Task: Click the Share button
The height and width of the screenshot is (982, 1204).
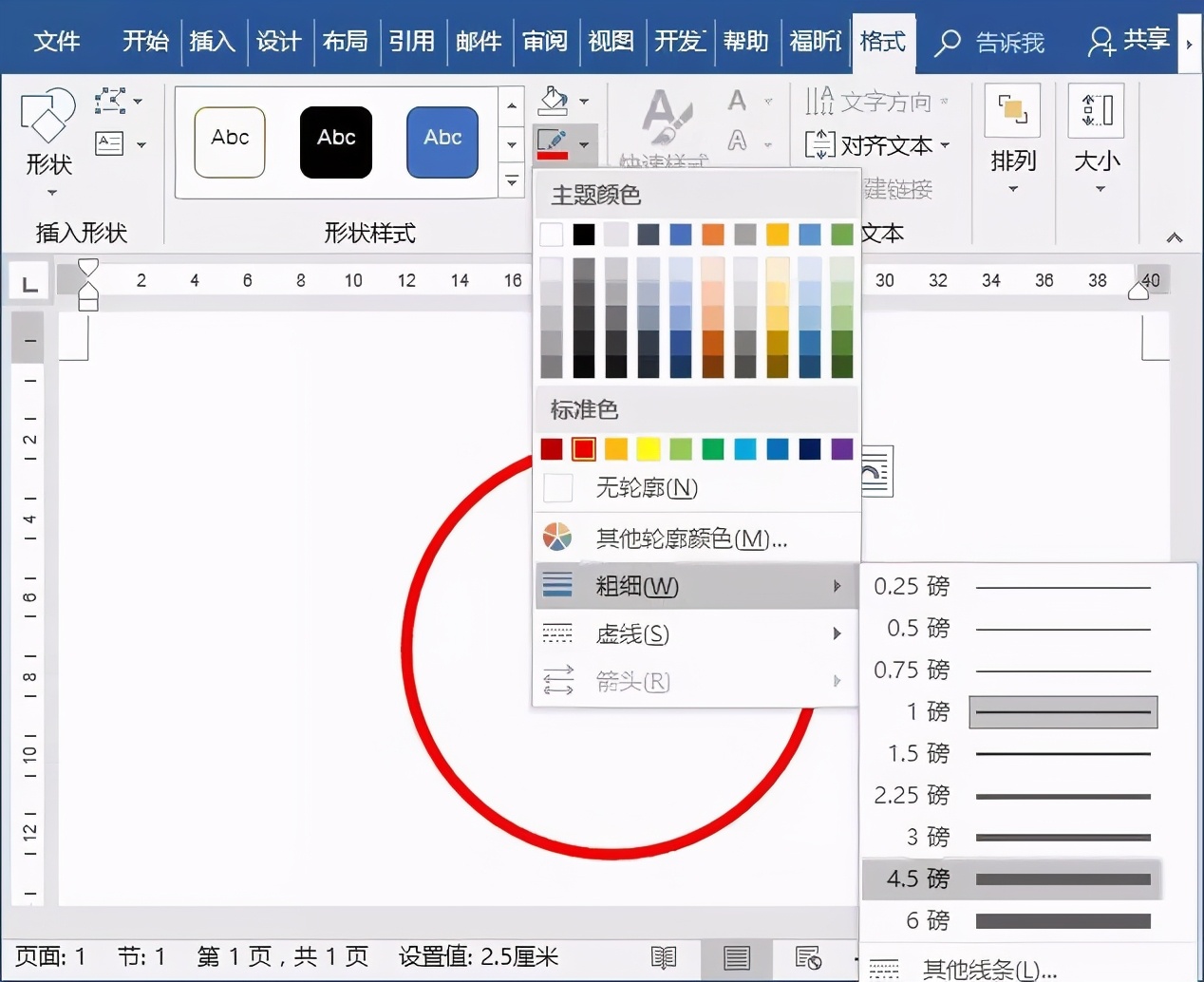Action: pos(1128,41)
